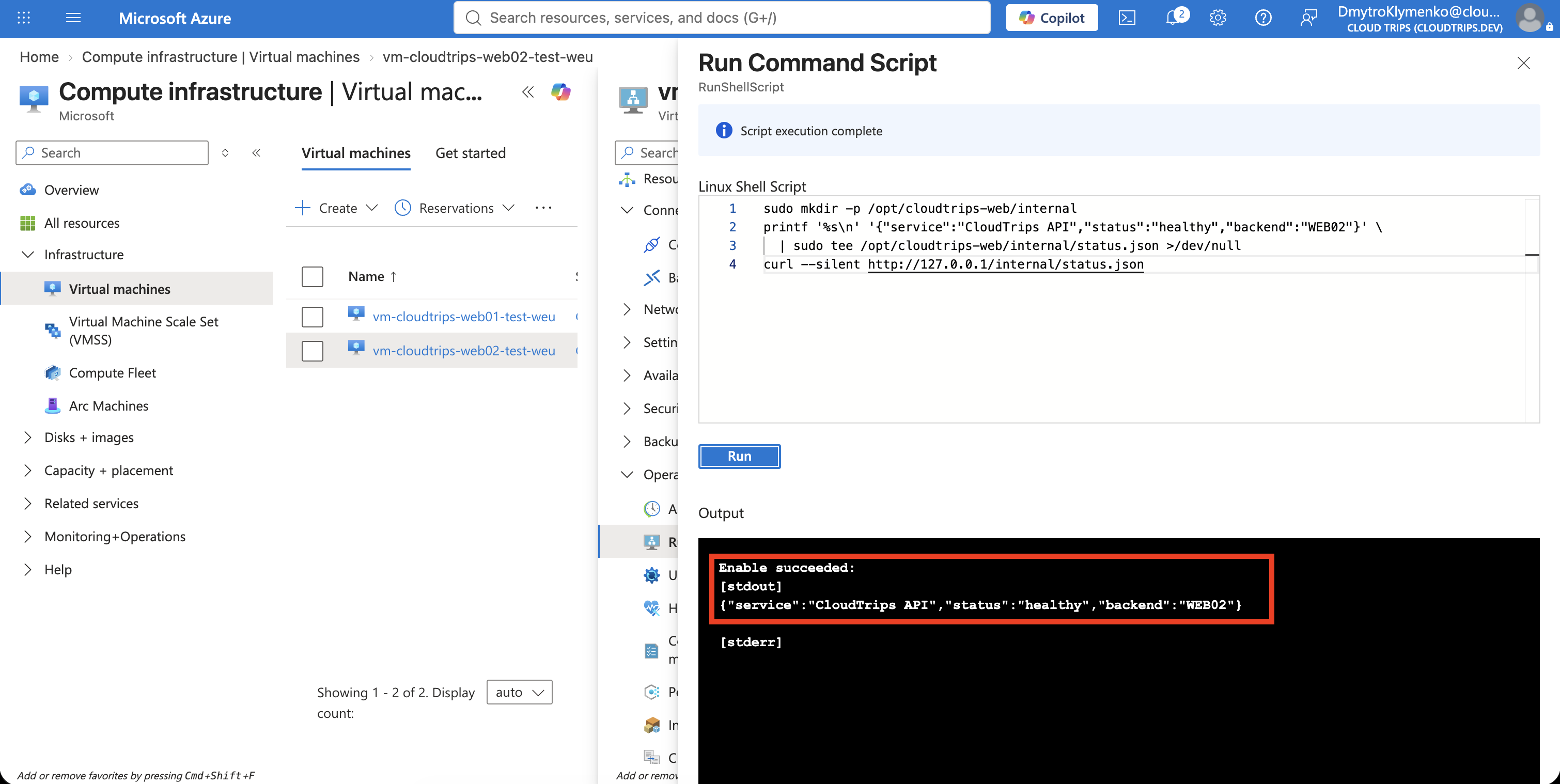Screen dimensions: 1560x784
Task: Launch the Cloud Shell icon
Action: tap(1127, 18)
